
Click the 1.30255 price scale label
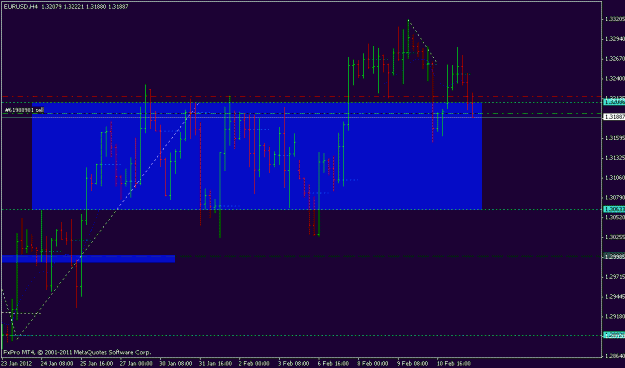coord(615,237)
